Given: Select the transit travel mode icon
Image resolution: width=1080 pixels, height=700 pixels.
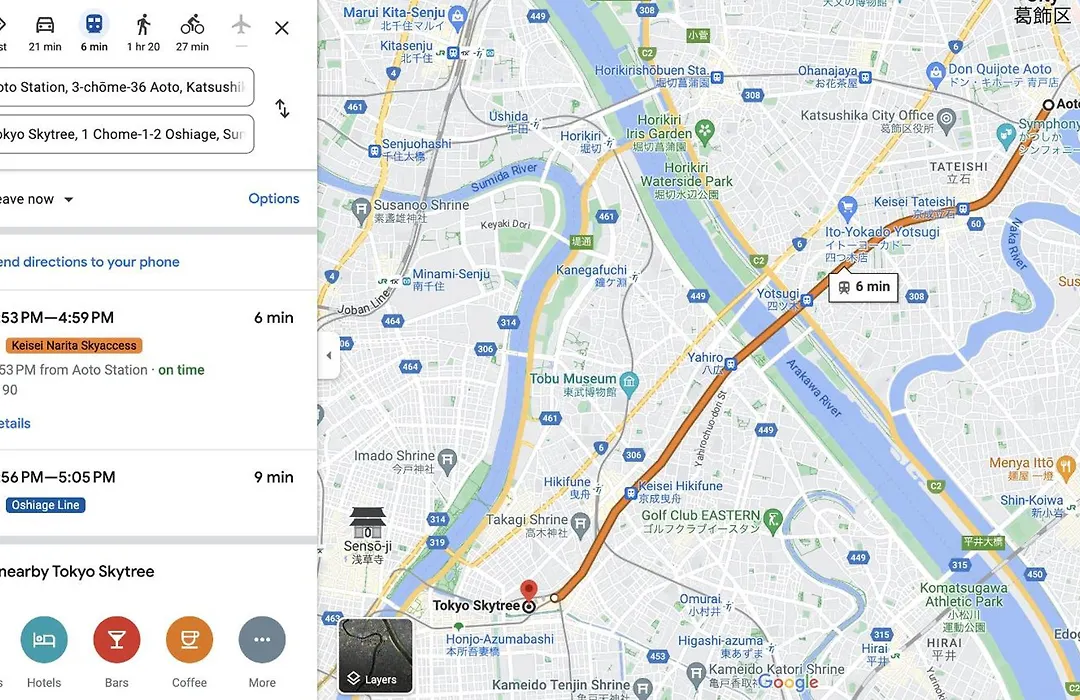Looking at the screenshot, I should click(x=94, y=25).
